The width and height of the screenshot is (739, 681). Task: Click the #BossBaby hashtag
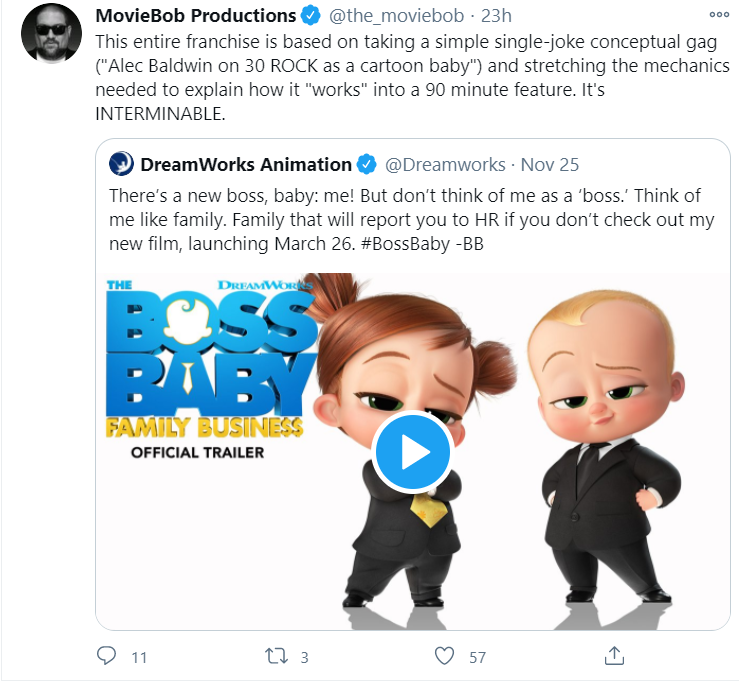click(405, 244)
